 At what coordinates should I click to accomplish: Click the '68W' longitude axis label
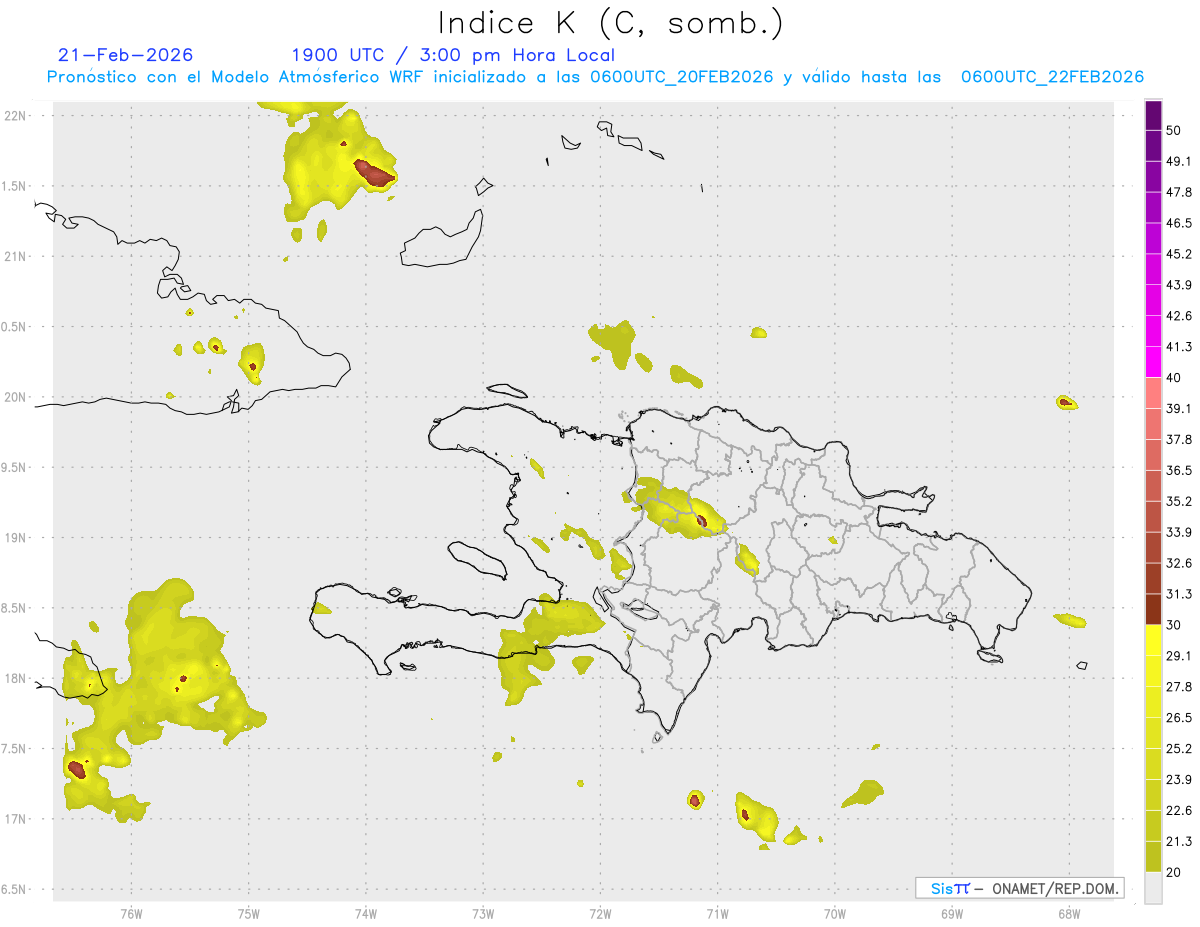tap(1068, 914)
